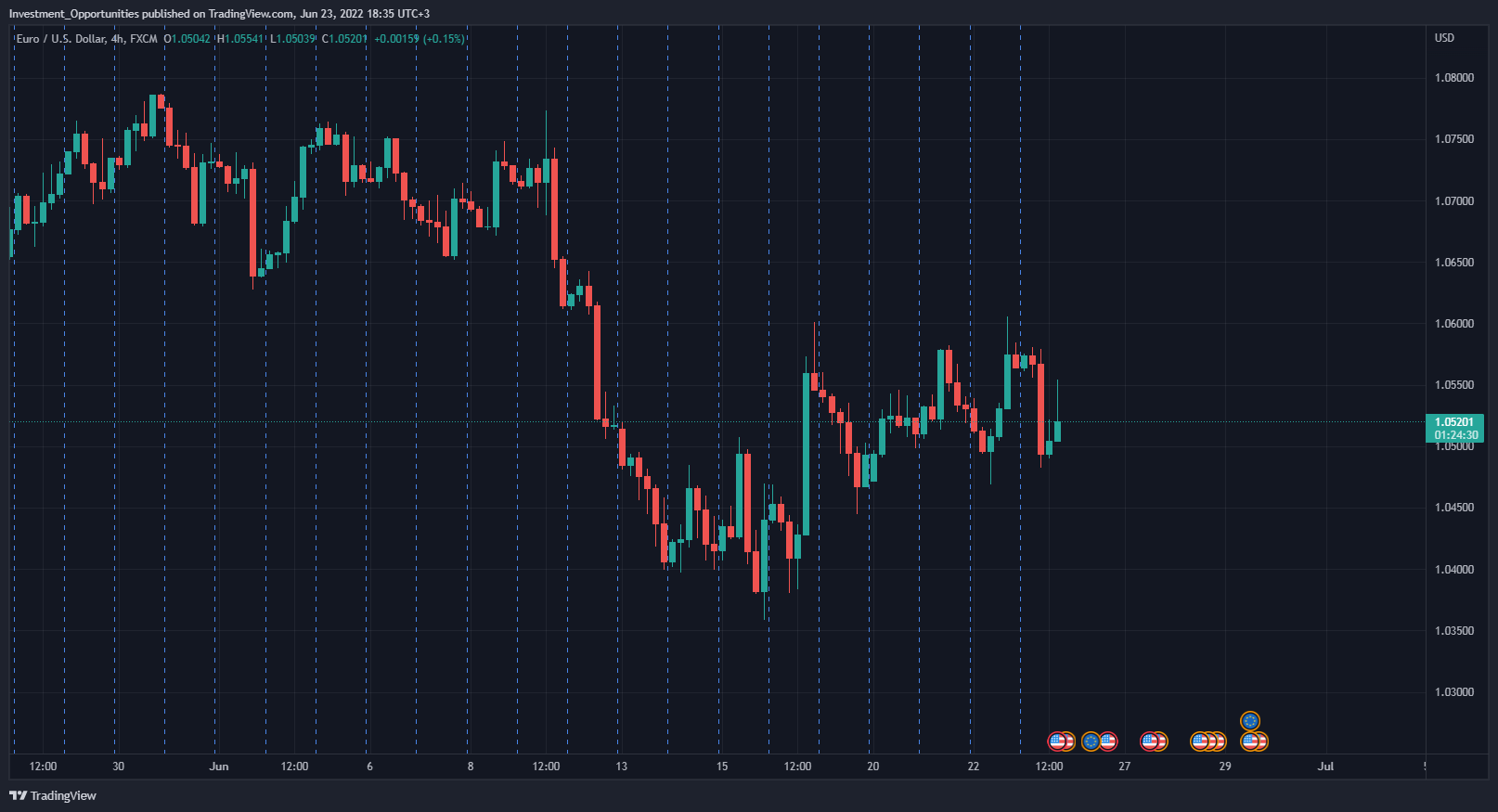Click the USD currency label on the price axis
This screenshot has width=1498, height=812.
(1444, 38)
